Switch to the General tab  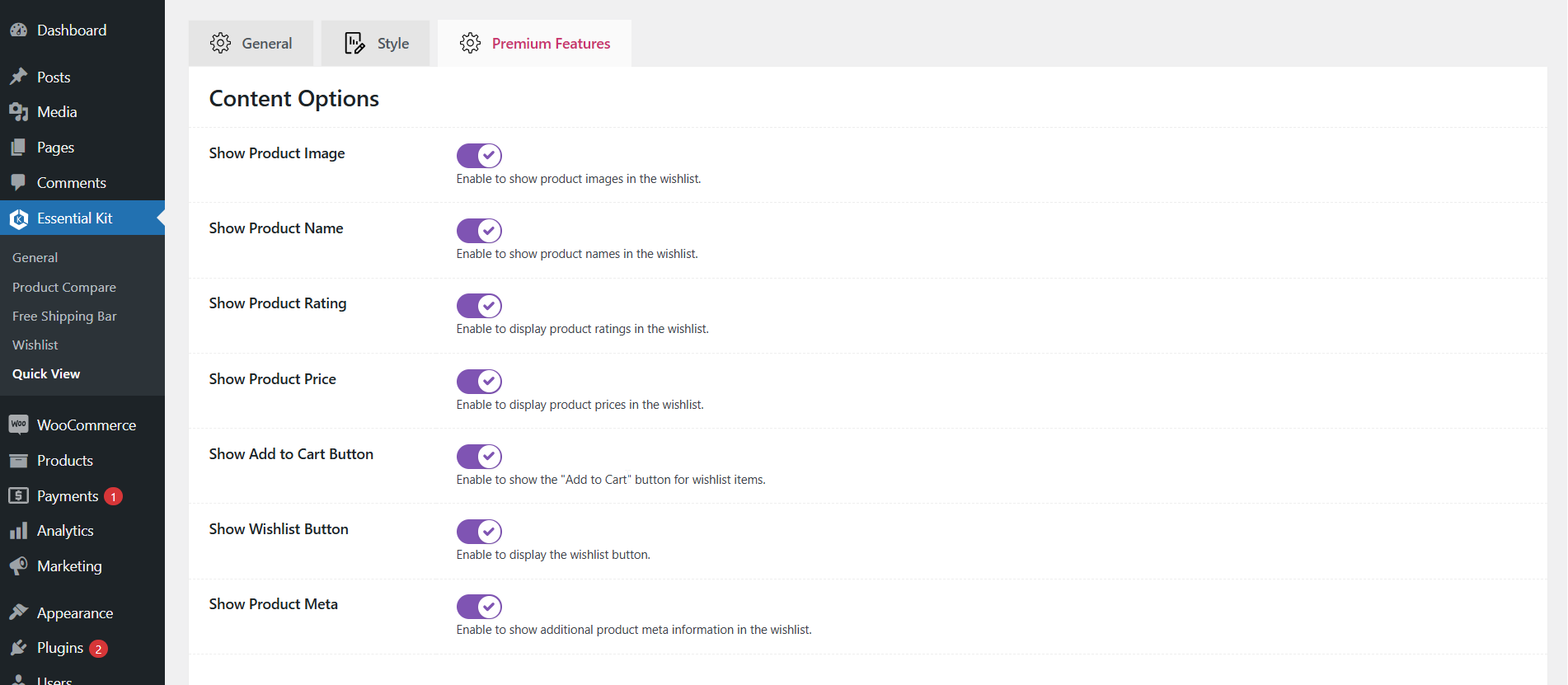(251, 44)
